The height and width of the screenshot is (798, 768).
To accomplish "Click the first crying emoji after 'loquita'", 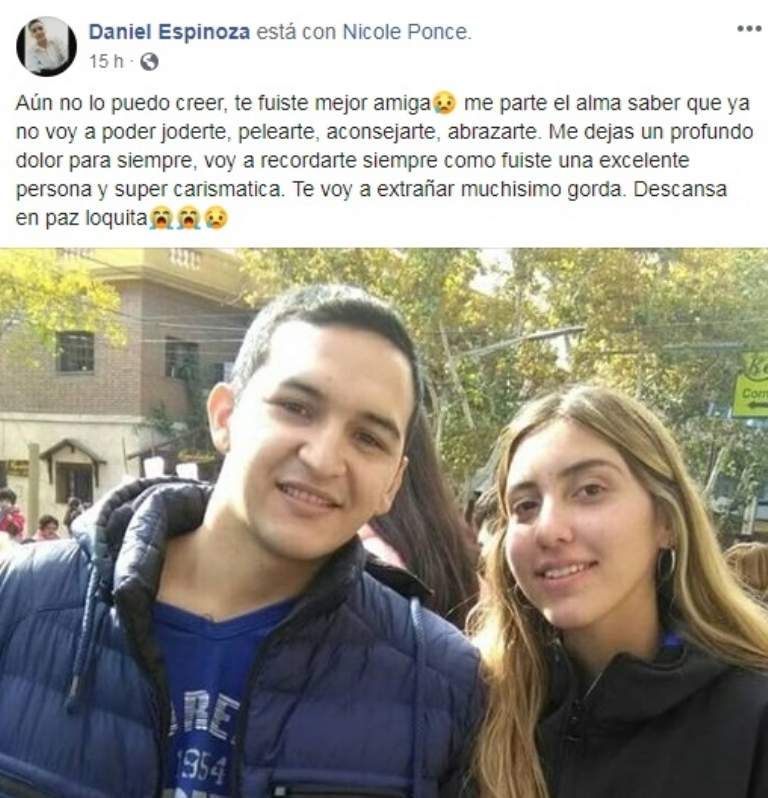I will coord(160,219).
